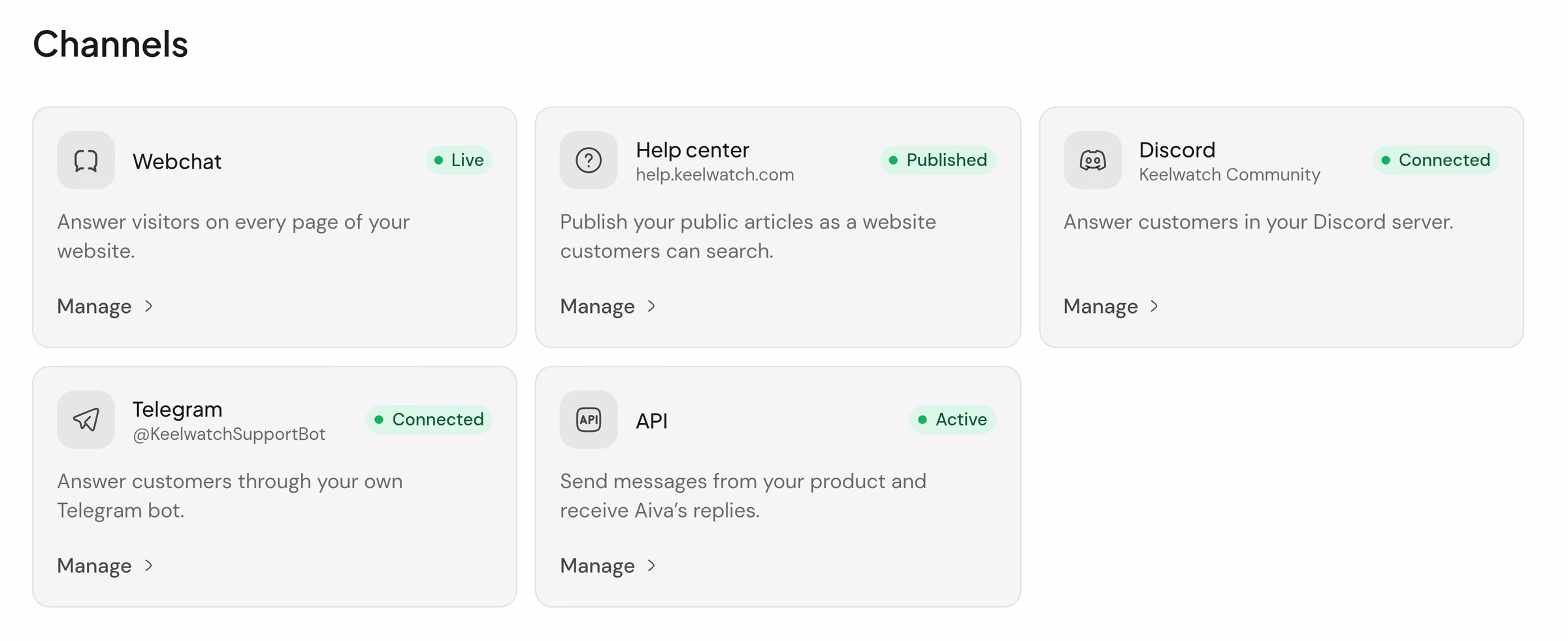Image resolution: width=1568 pixels, height=641 pixels.
Task: Click 'Answer visitors on every page' description
Action: pyautogui.click(x=233, y=237)
